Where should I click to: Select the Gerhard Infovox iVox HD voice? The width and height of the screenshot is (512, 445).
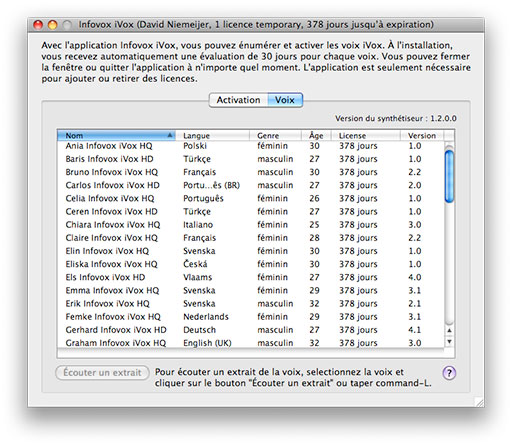(x=251, y=330)
